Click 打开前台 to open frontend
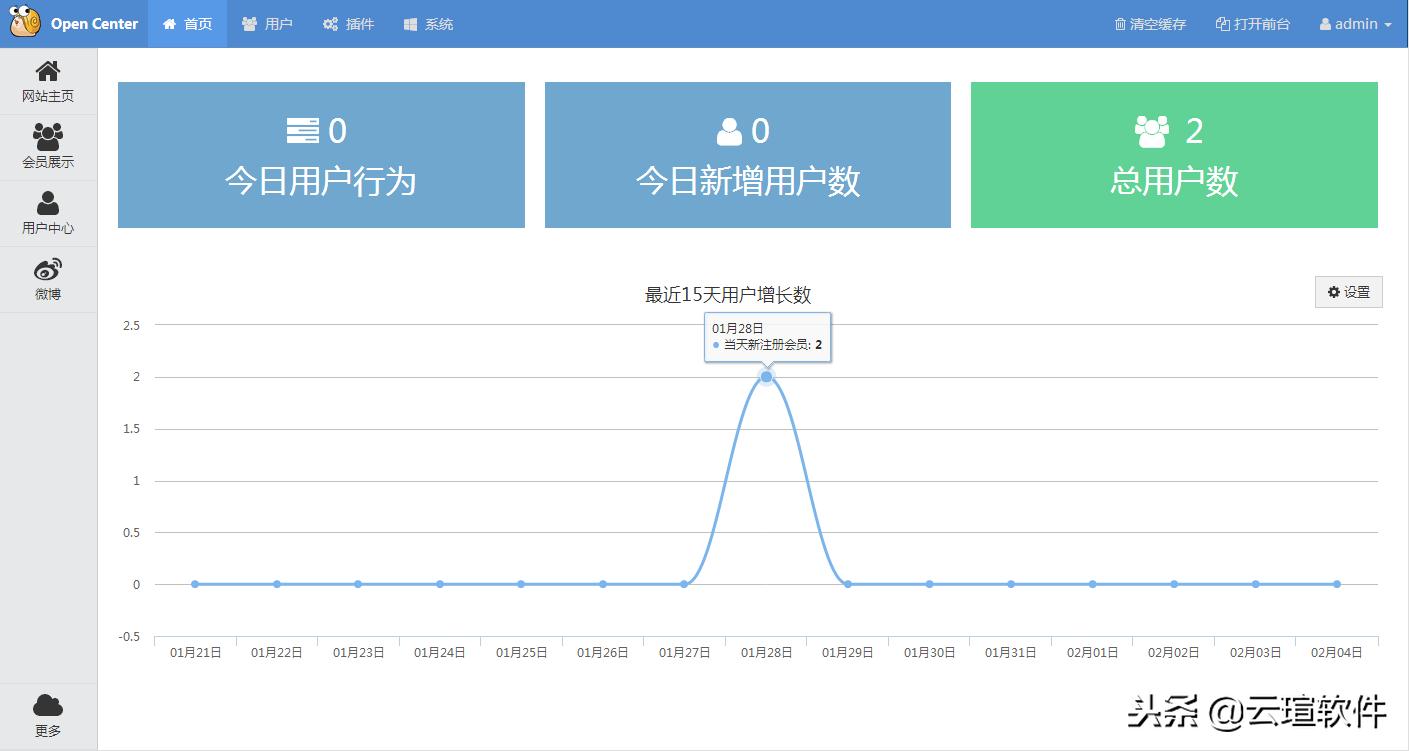 (1253, 24)
